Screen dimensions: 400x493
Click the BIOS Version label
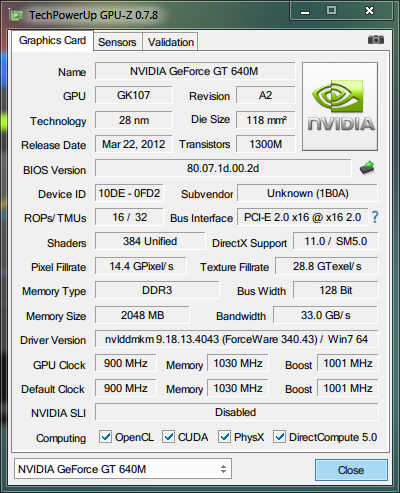pyautogui.click(x=55, y=170)
